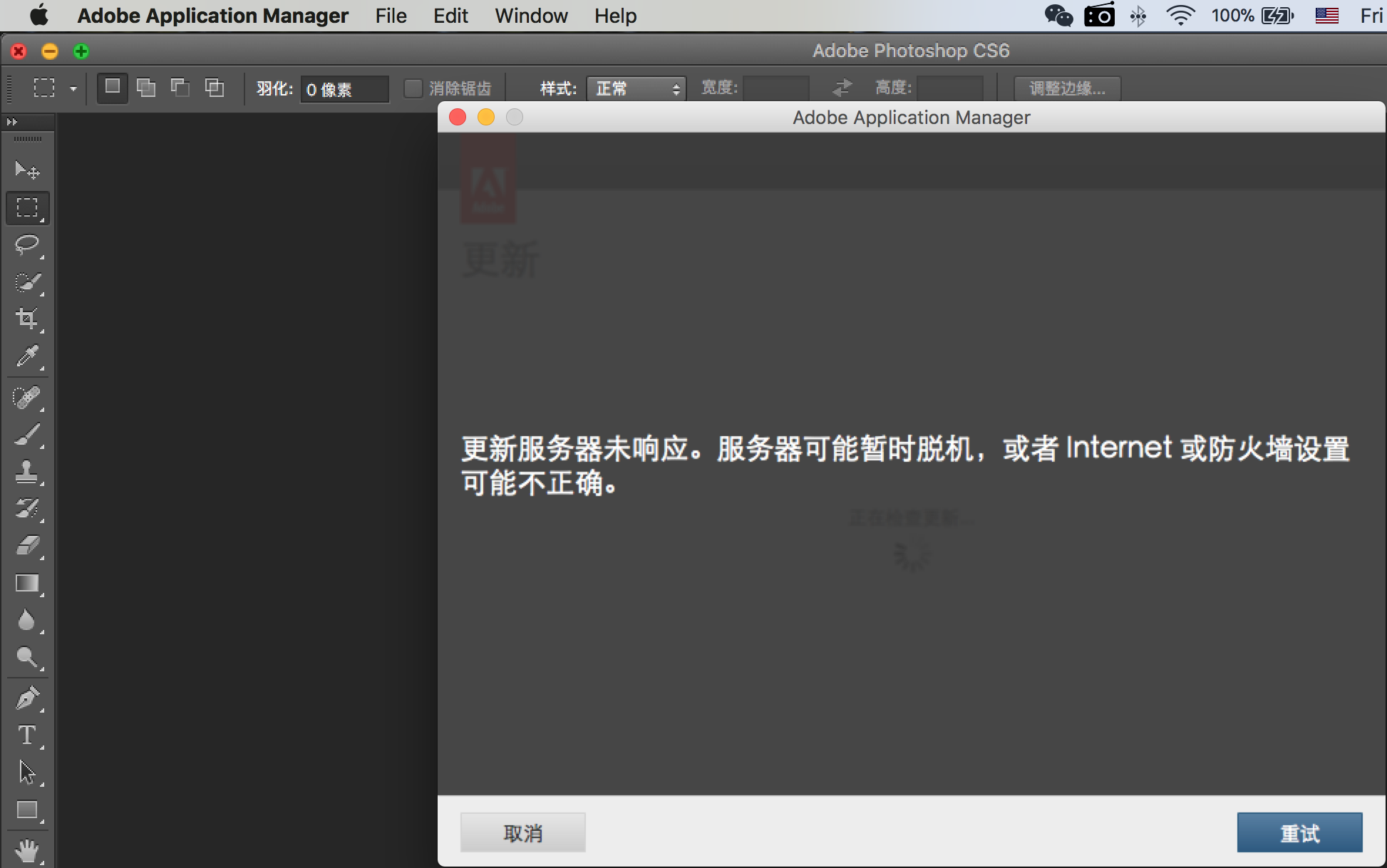Select the Brush tool
1387x868 pixels.
tap(28, 434)
